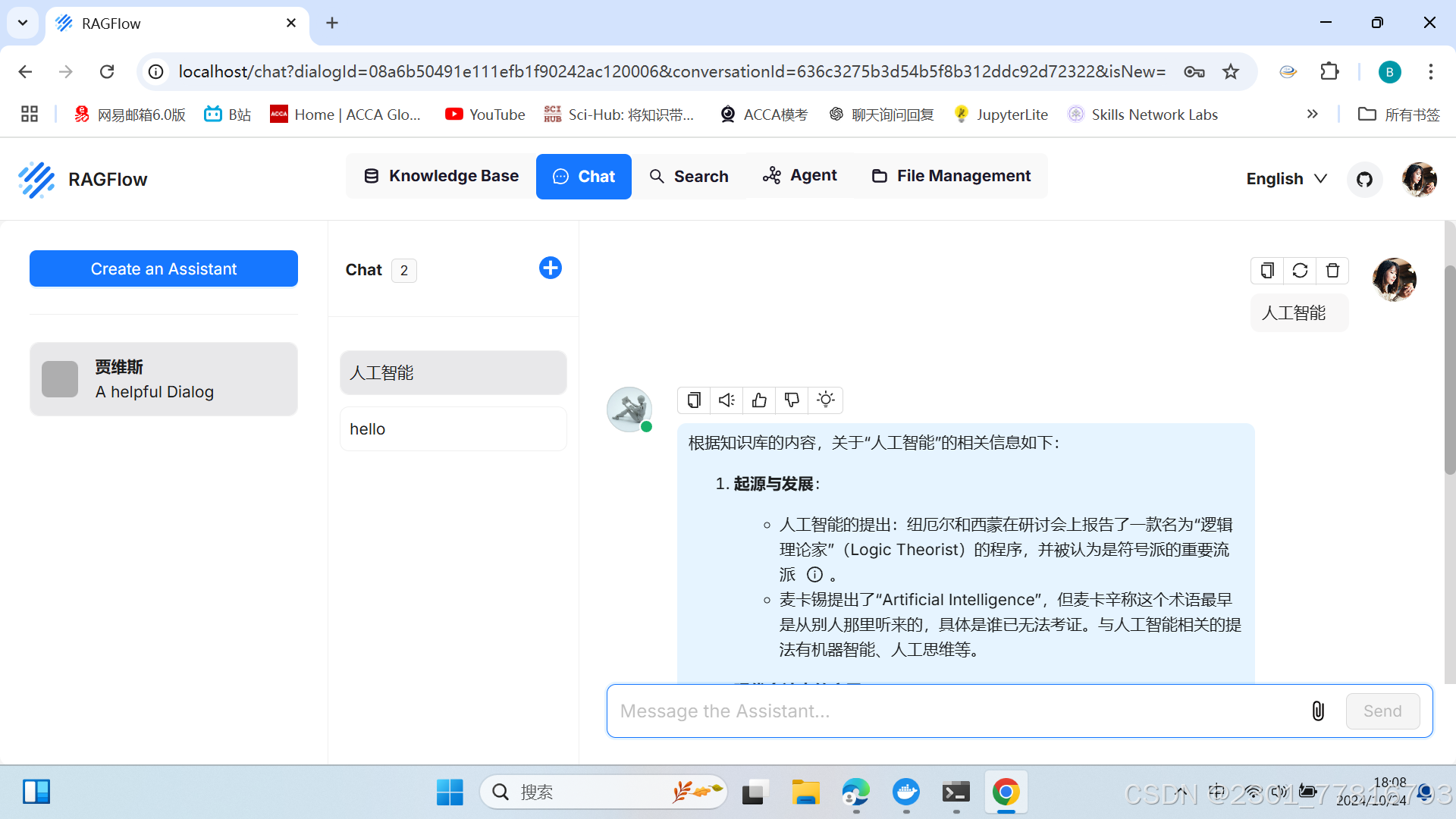The width and height of the screenshot is (1456, 819).
Task: Expand the hidden bookmarks chevron
Action: (x=1313, y=114)
